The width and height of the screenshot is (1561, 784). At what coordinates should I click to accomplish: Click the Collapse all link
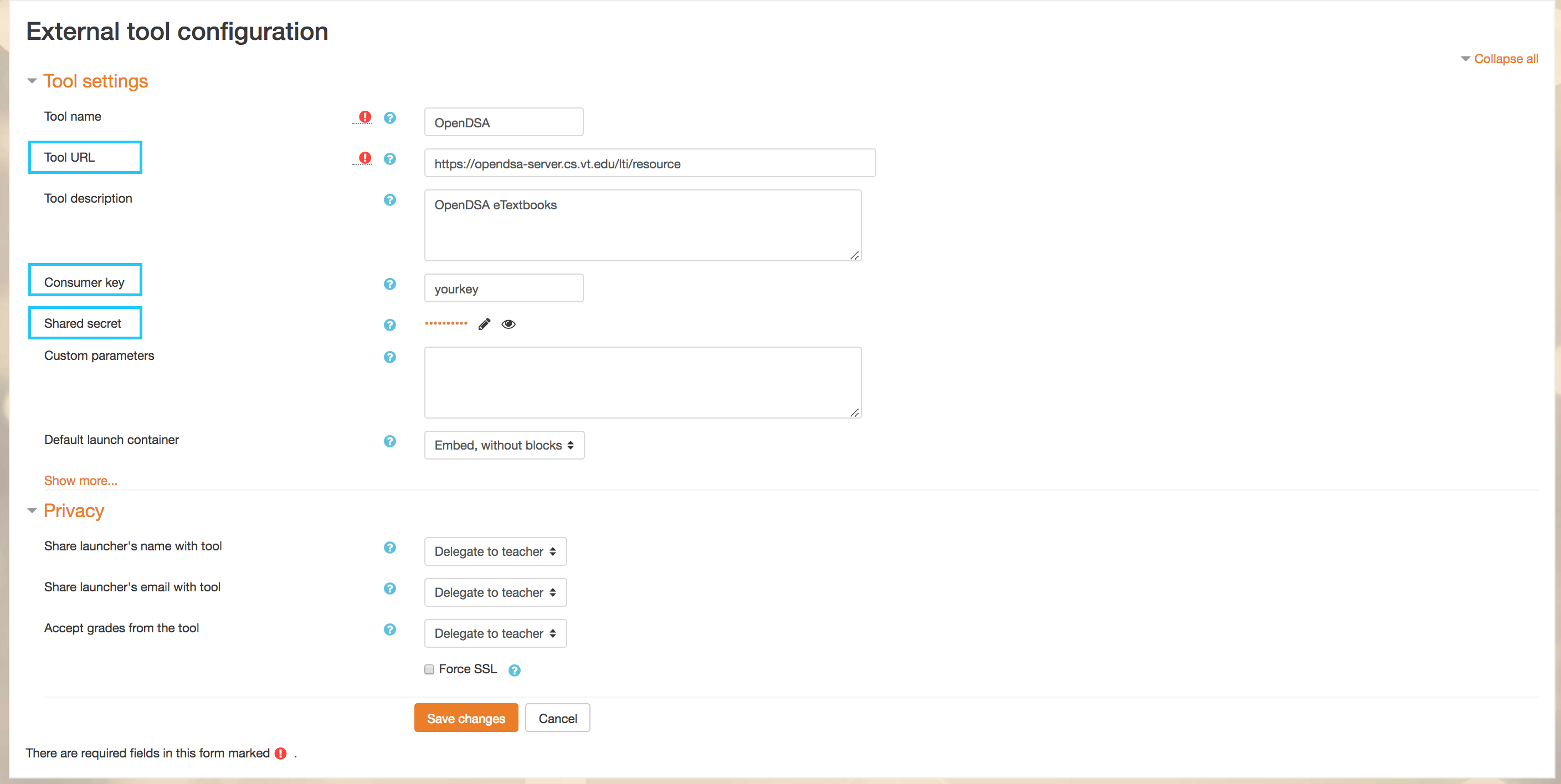click(x=1506, y=59)
